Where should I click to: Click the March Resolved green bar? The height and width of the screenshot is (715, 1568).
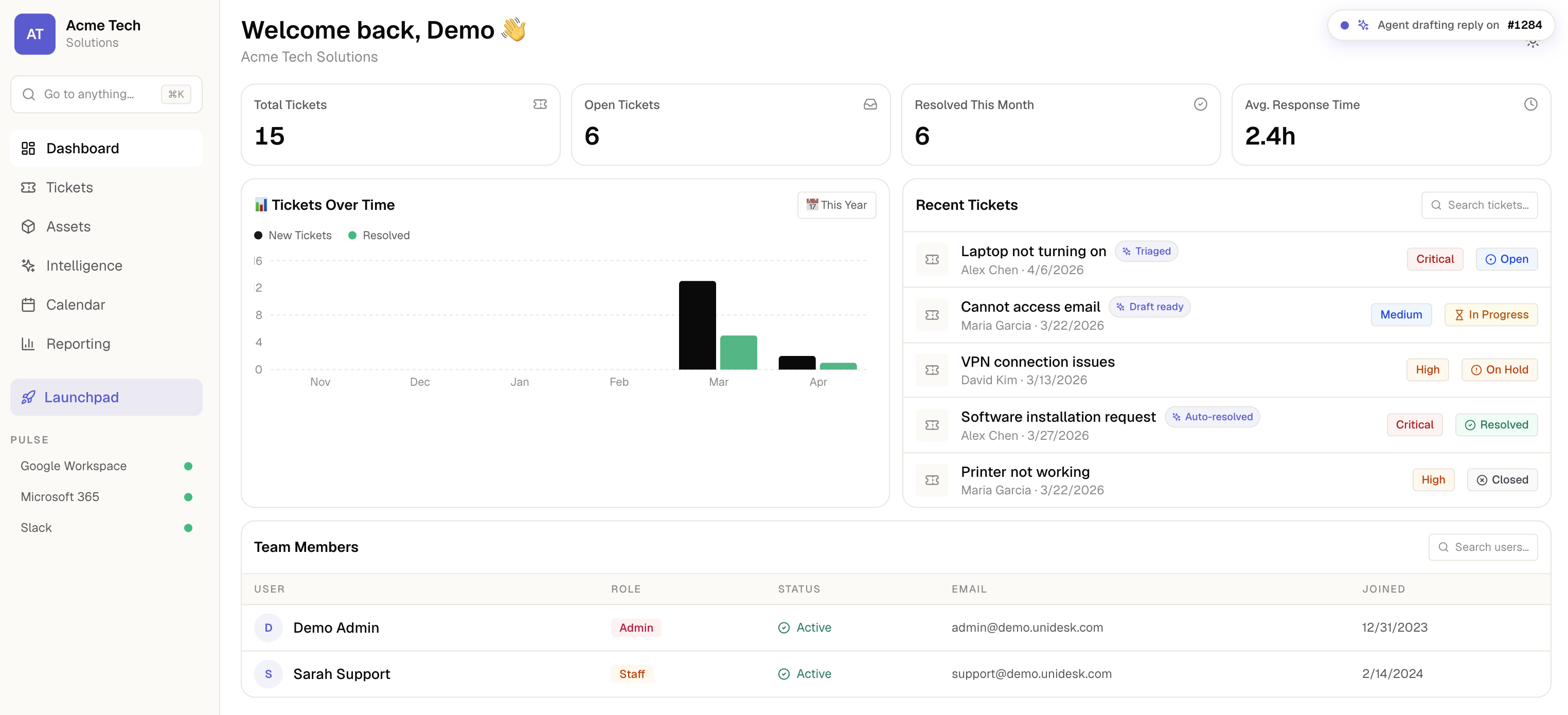pos(738,353)
